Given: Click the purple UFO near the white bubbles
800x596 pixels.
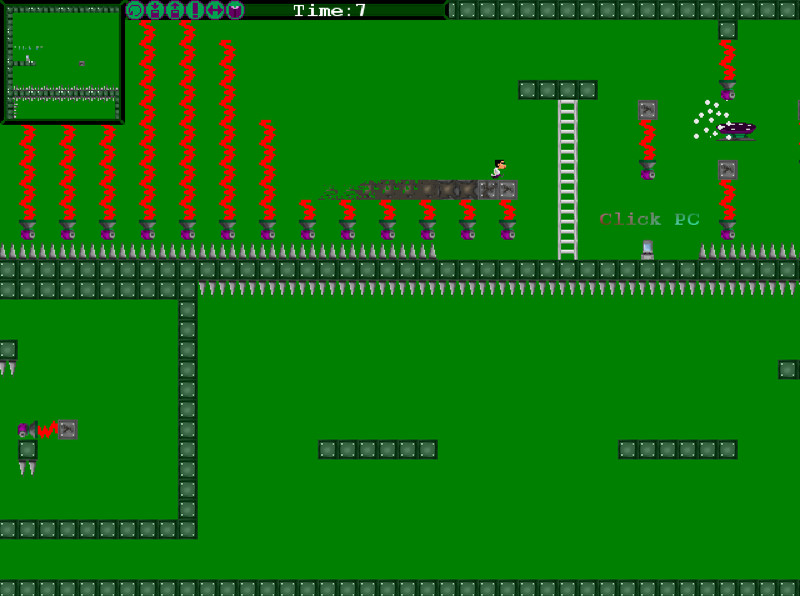Looking at the screenshot, I should pyautogui.click(x=737, y=129).
